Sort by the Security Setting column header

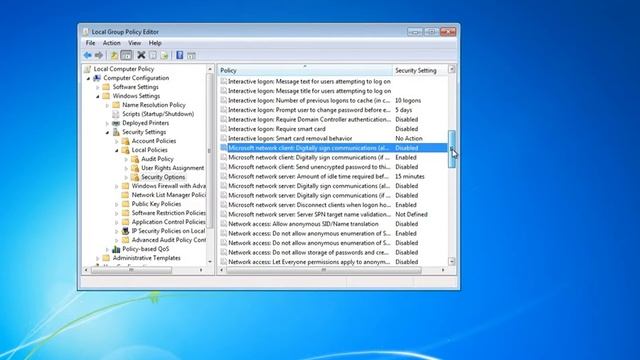420,70
